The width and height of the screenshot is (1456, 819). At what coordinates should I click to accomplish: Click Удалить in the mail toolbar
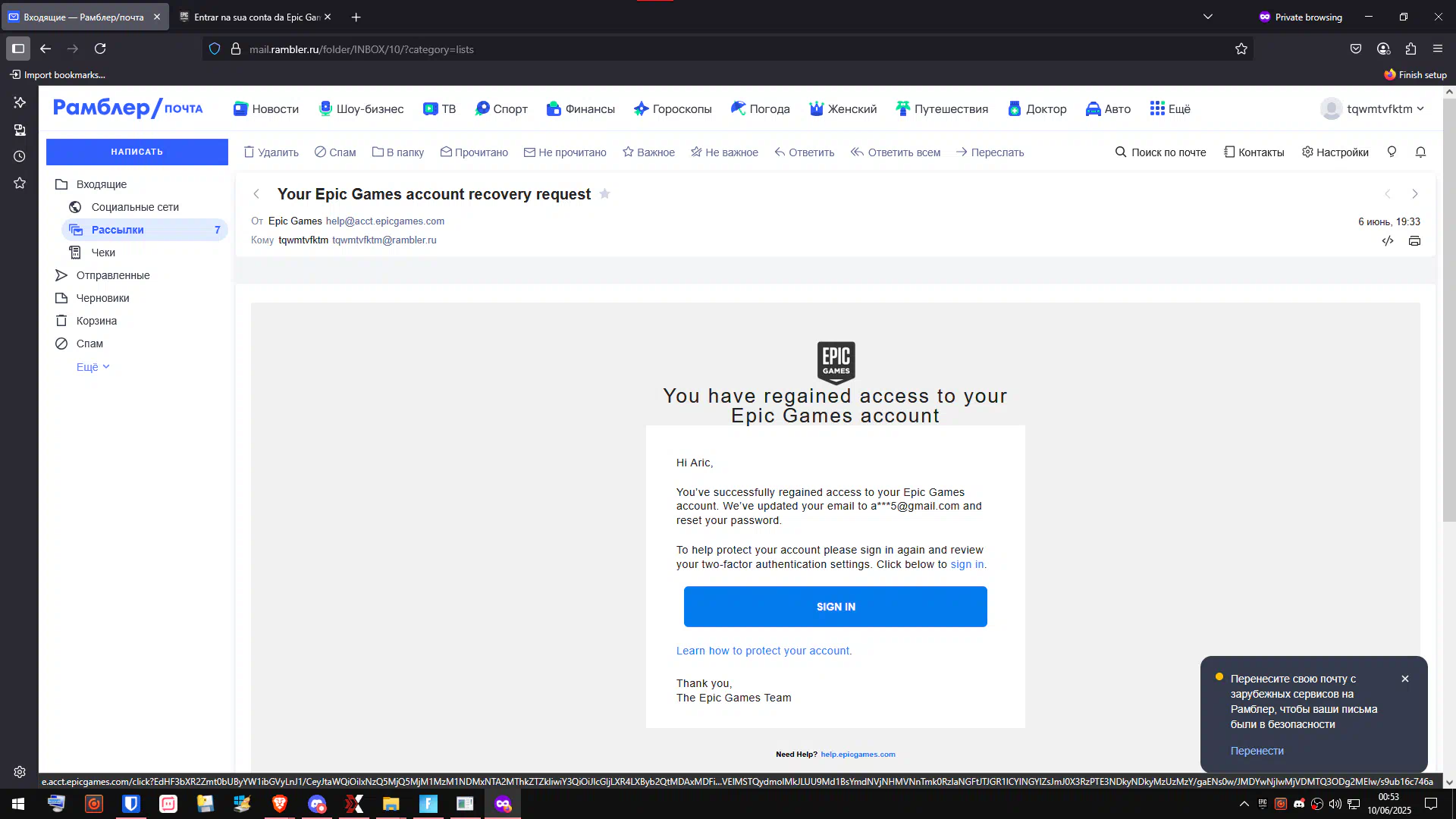(x=271, y=152)
